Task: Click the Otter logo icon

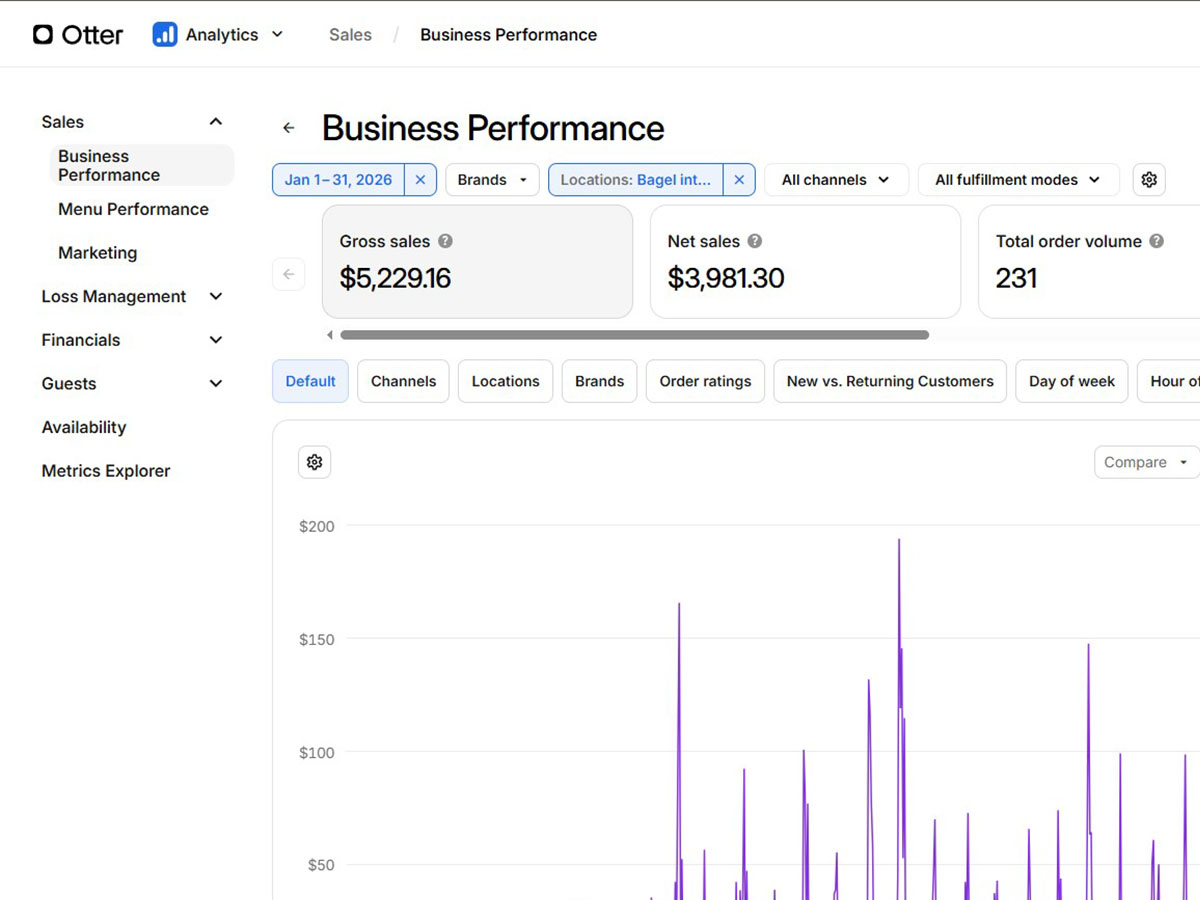Action: [43, 35]
